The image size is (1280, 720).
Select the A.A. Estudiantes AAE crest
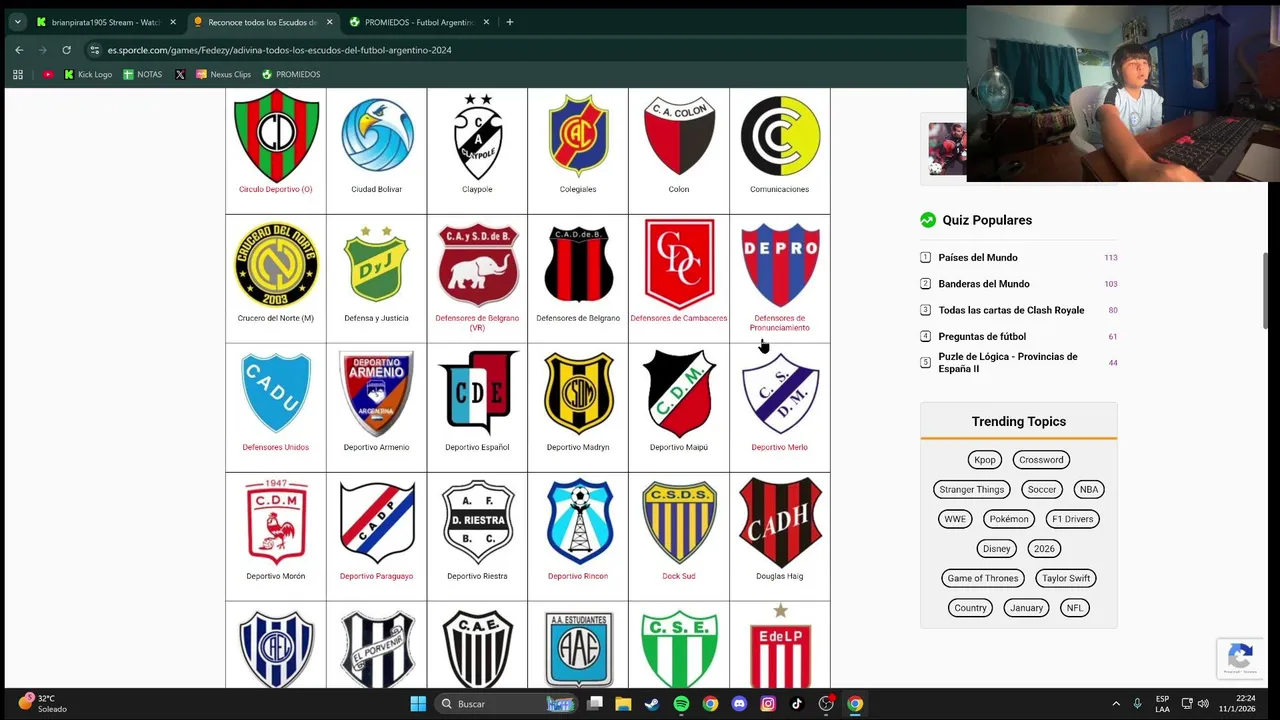click(x=578, y=648)
